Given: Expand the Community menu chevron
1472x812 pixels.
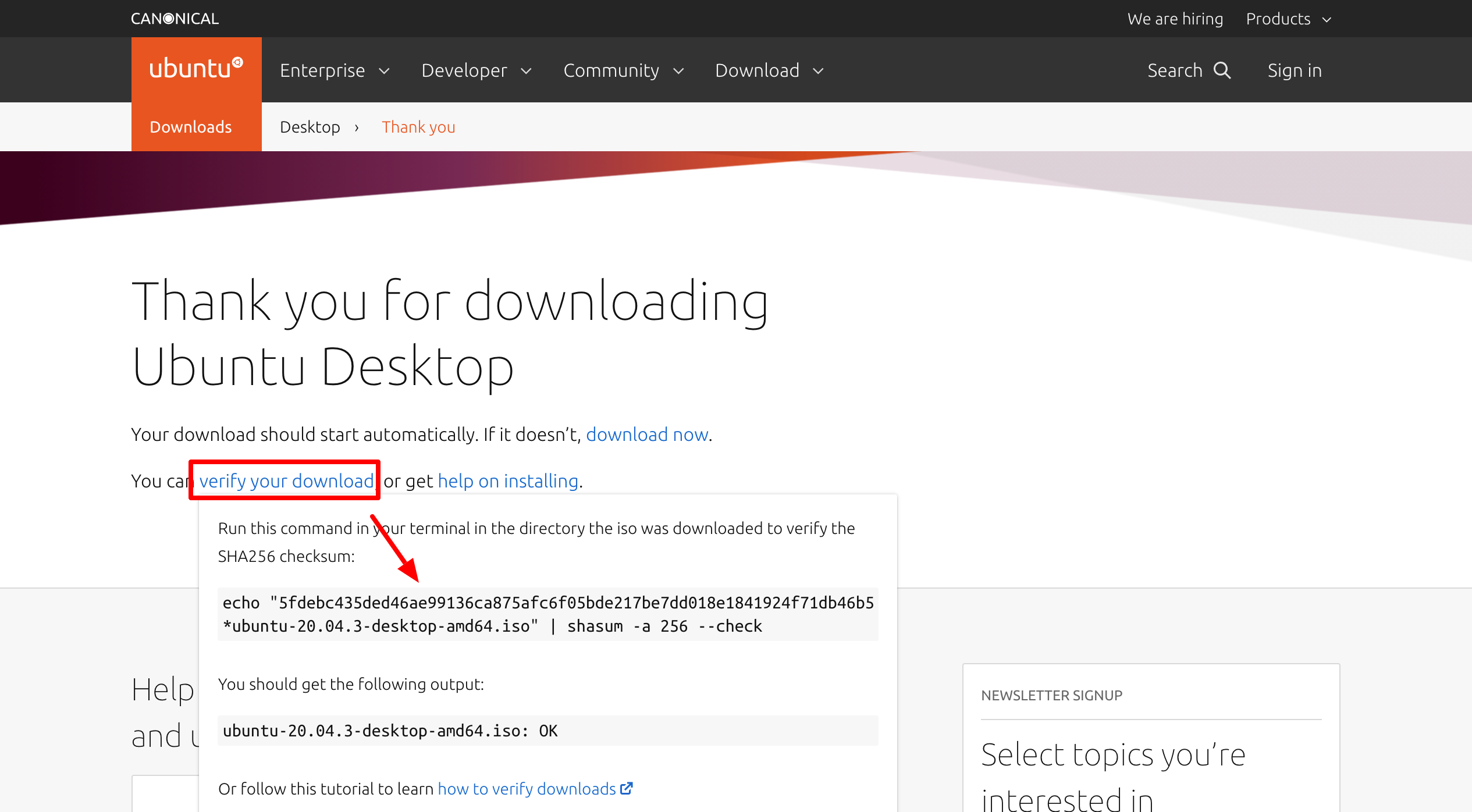Looking at the screenshot, I should click(x=678, y=71).
